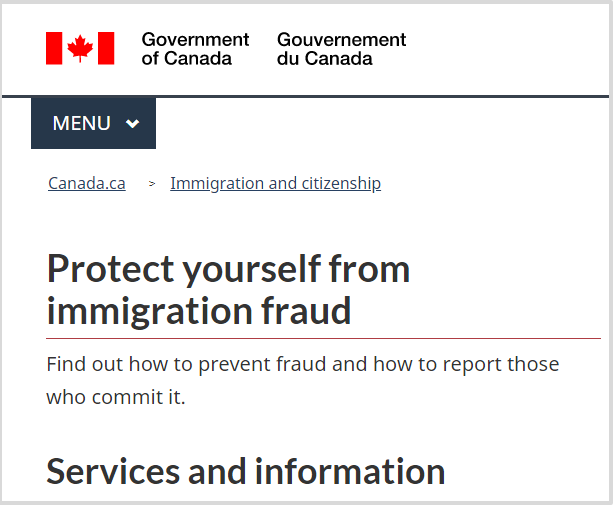Click the Canadian flag symbol
Image resolution: width=613 pixels, height=505 pixels.
[80, 48]
